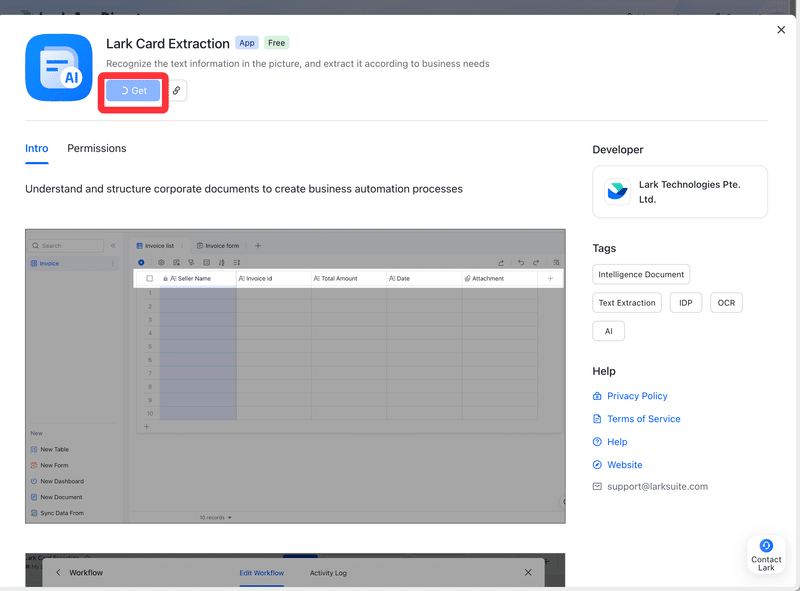Click the Attachment column header
Viewport: 800px width, 591px height.
499,279
